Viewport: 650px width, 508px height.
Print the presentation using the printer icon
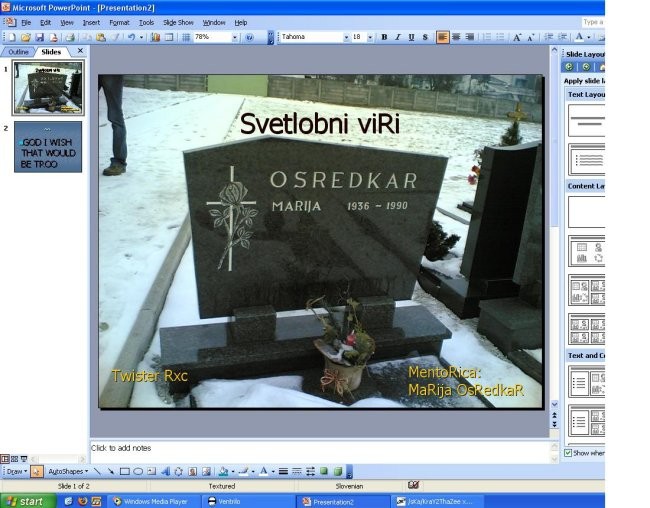70,37
